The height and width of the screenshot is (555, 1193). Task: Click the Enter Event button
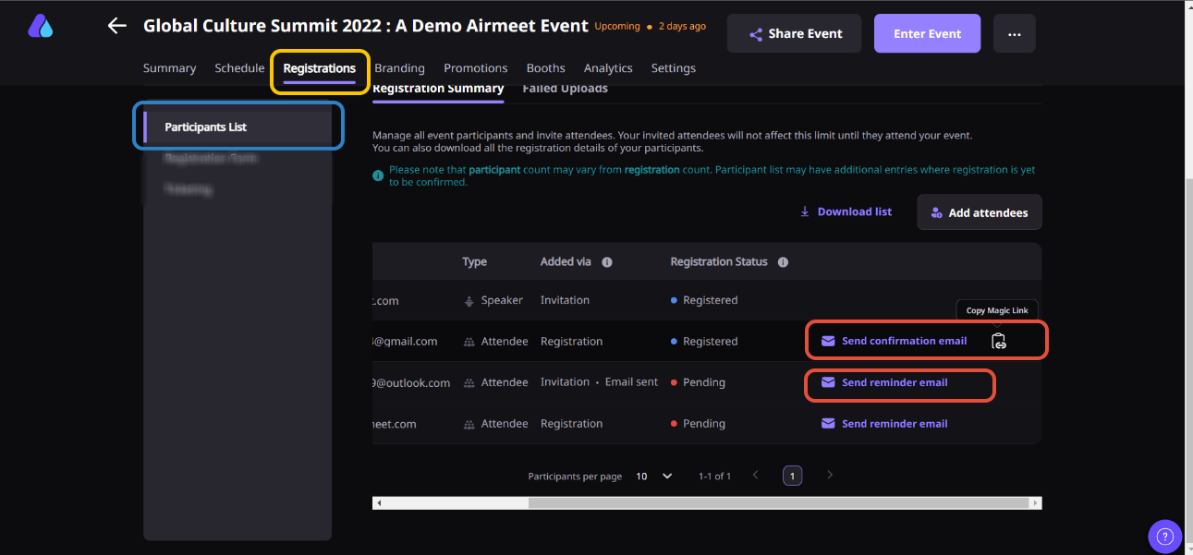click(927, 33)
